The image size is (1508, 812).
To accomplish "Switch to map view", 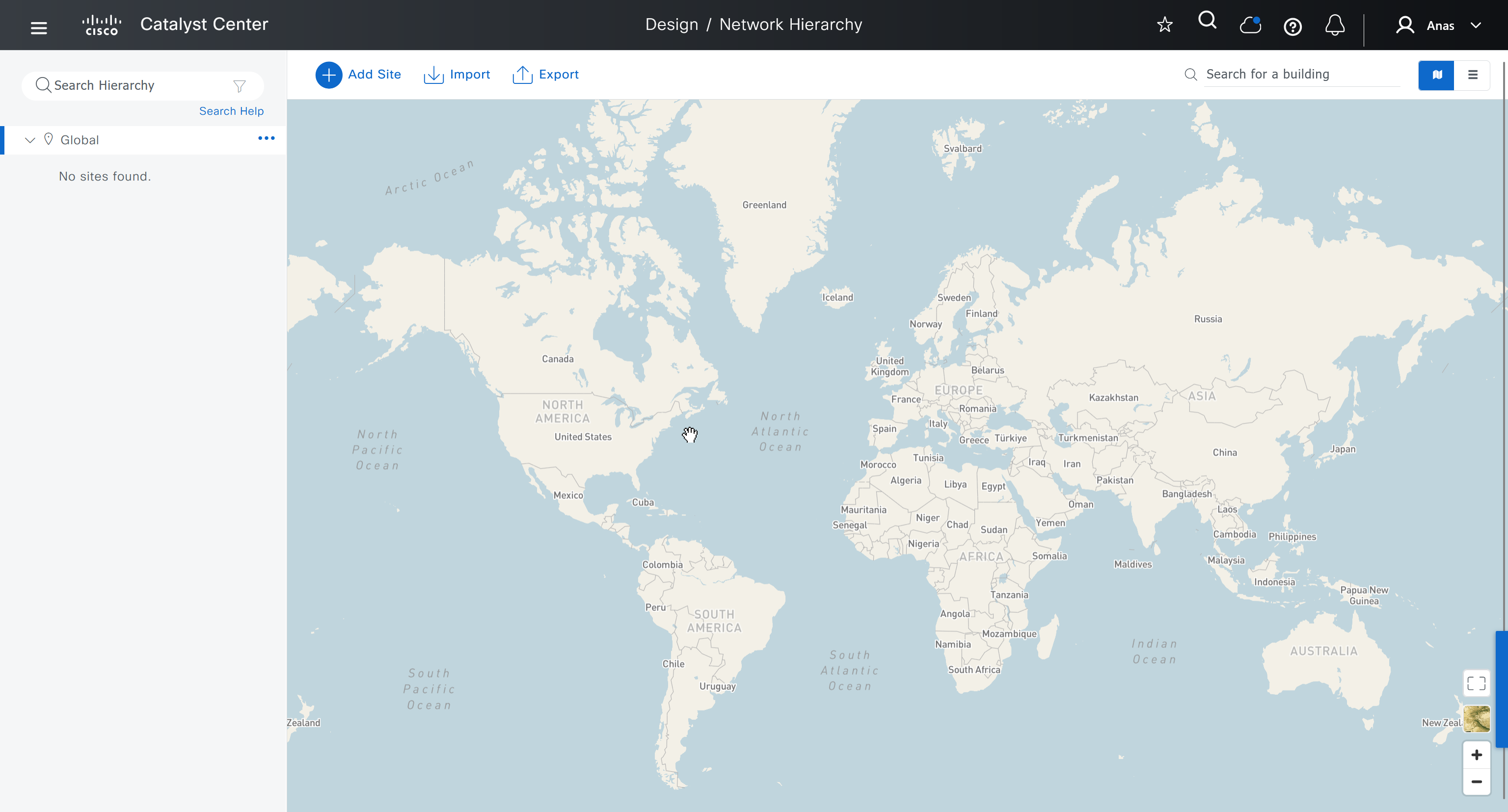I will coord(1436,75).
